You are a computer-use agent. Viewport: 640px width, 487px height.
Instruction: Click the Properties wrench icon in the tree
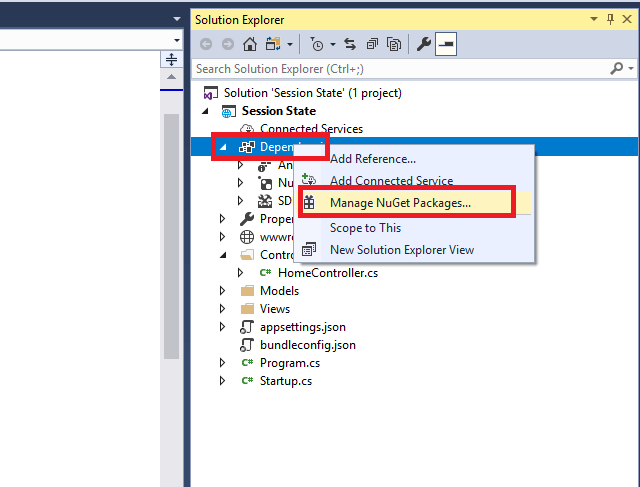point(247,219)
